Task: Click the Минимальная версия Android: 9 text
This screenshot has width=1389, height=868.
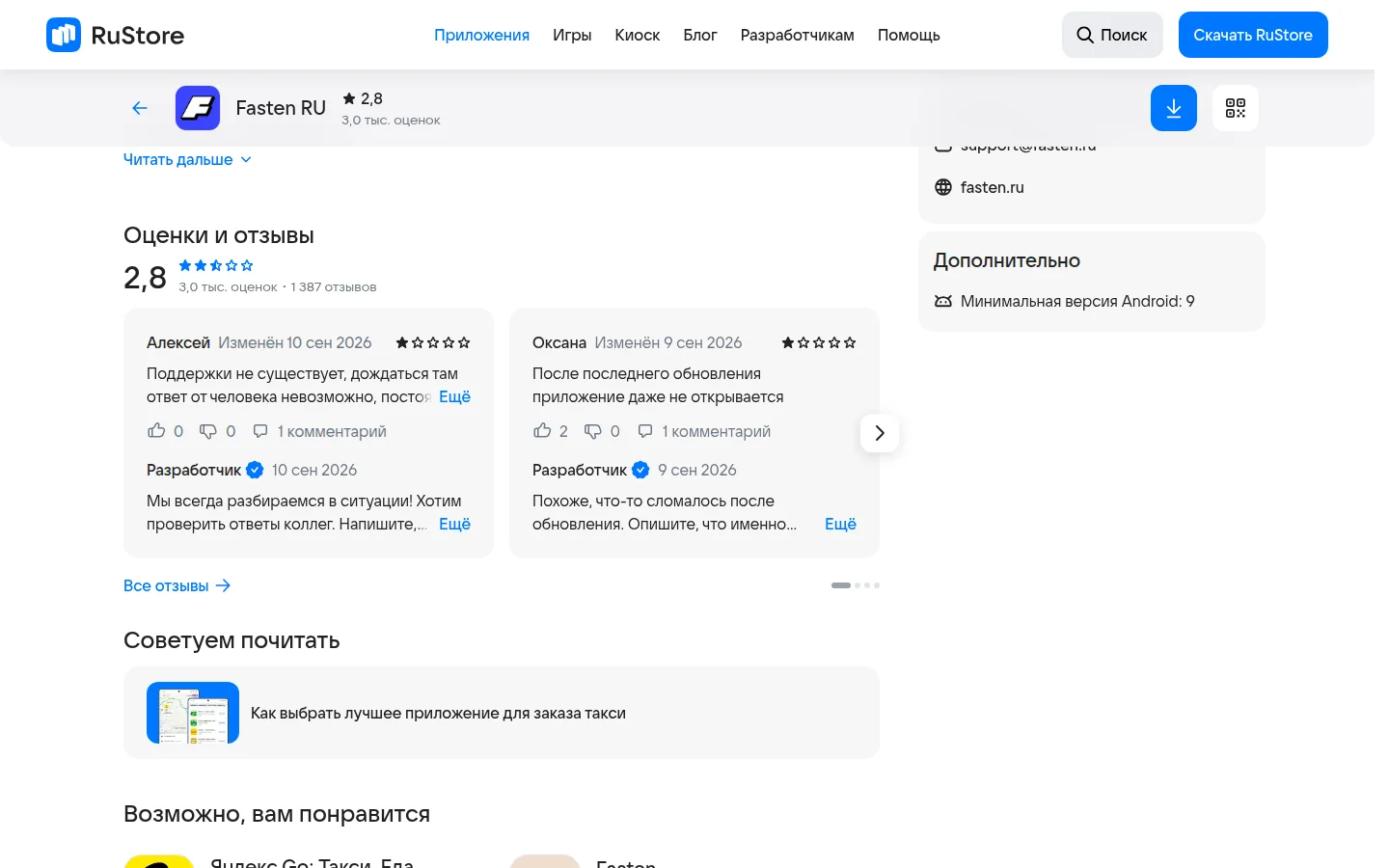Action: (1077, 301)
